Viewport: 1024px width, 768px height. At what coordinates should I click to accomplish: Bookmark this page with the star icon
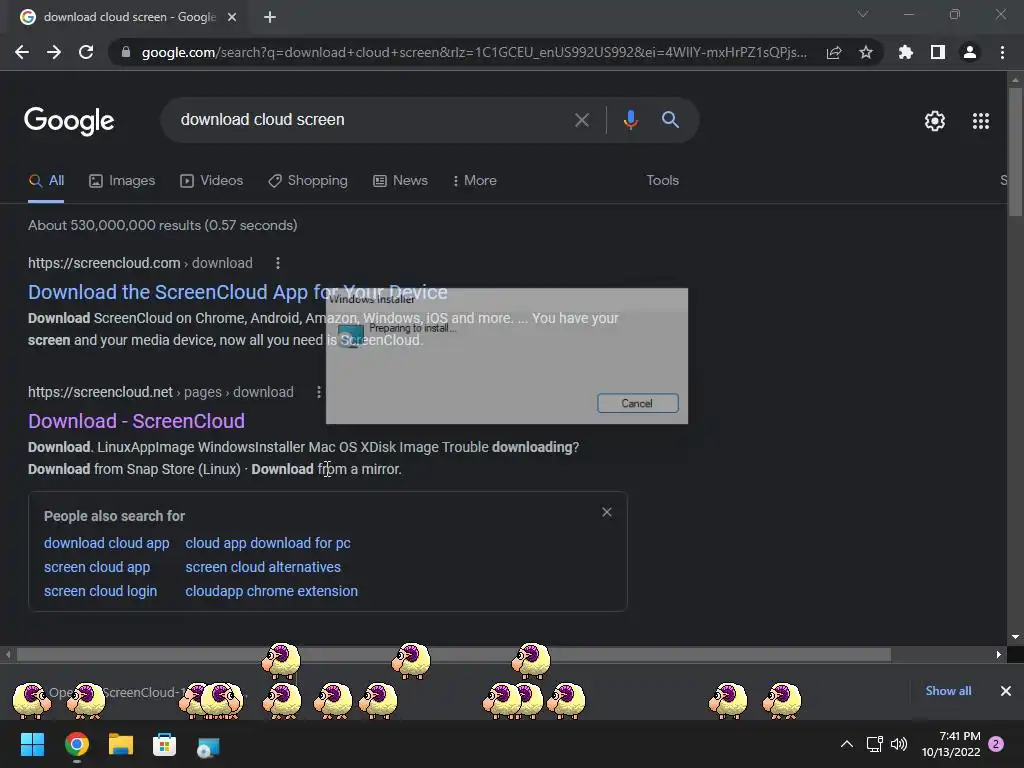[866, 52]
